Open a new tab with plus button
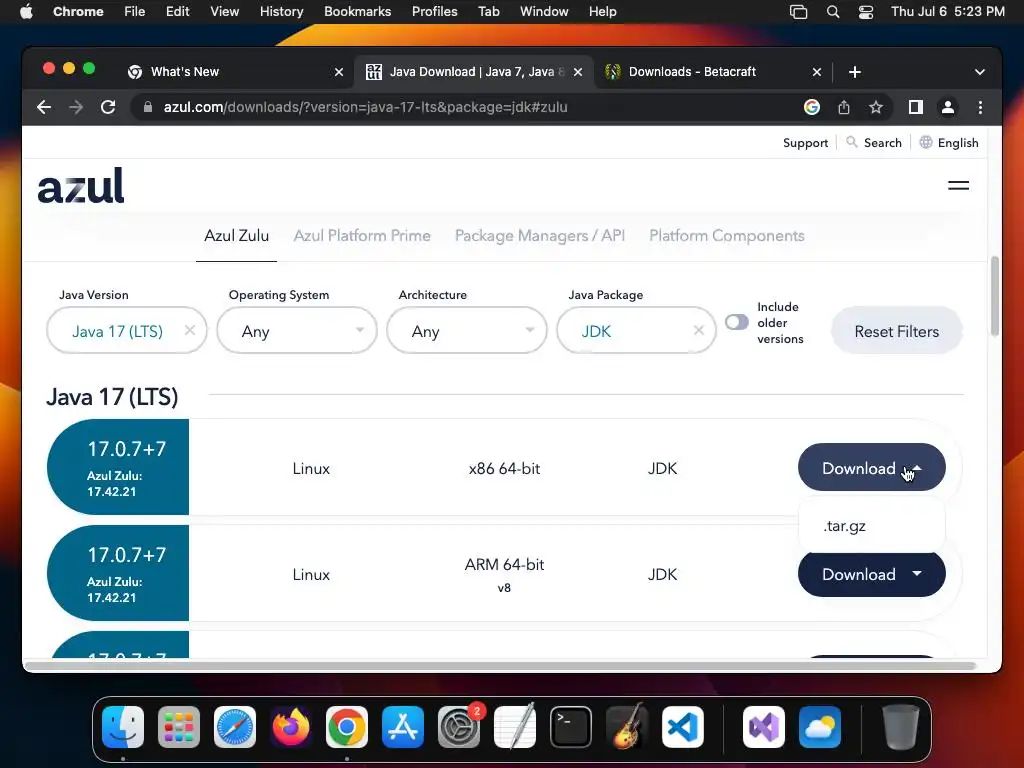 coord(854,72)
